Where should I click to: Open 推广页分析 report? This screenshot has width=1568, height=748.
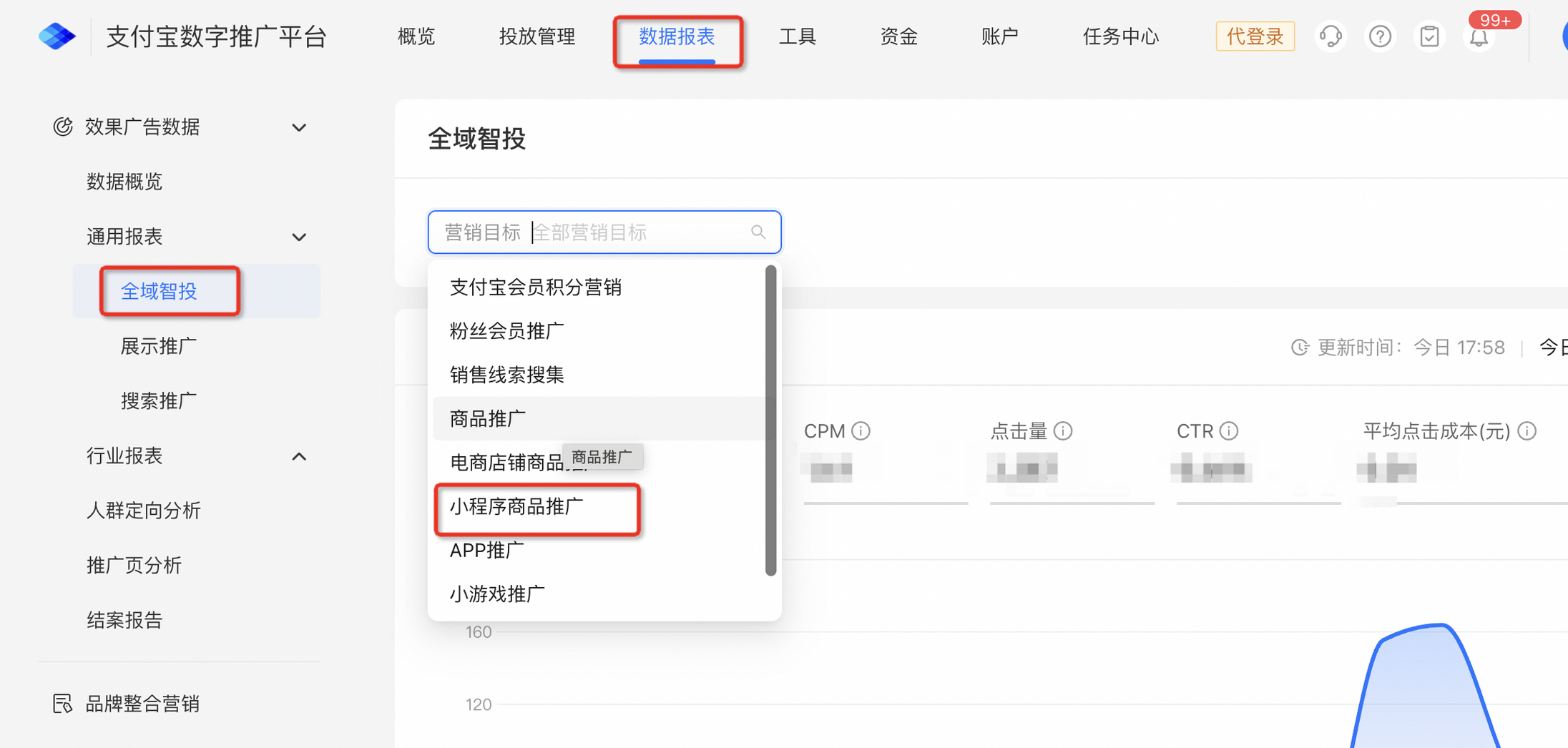coord(134,566)
